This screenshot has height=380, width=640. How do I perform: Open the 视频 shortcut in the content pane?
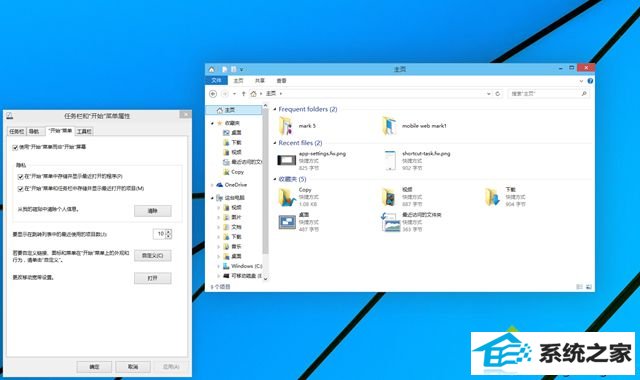coord(403,197)
